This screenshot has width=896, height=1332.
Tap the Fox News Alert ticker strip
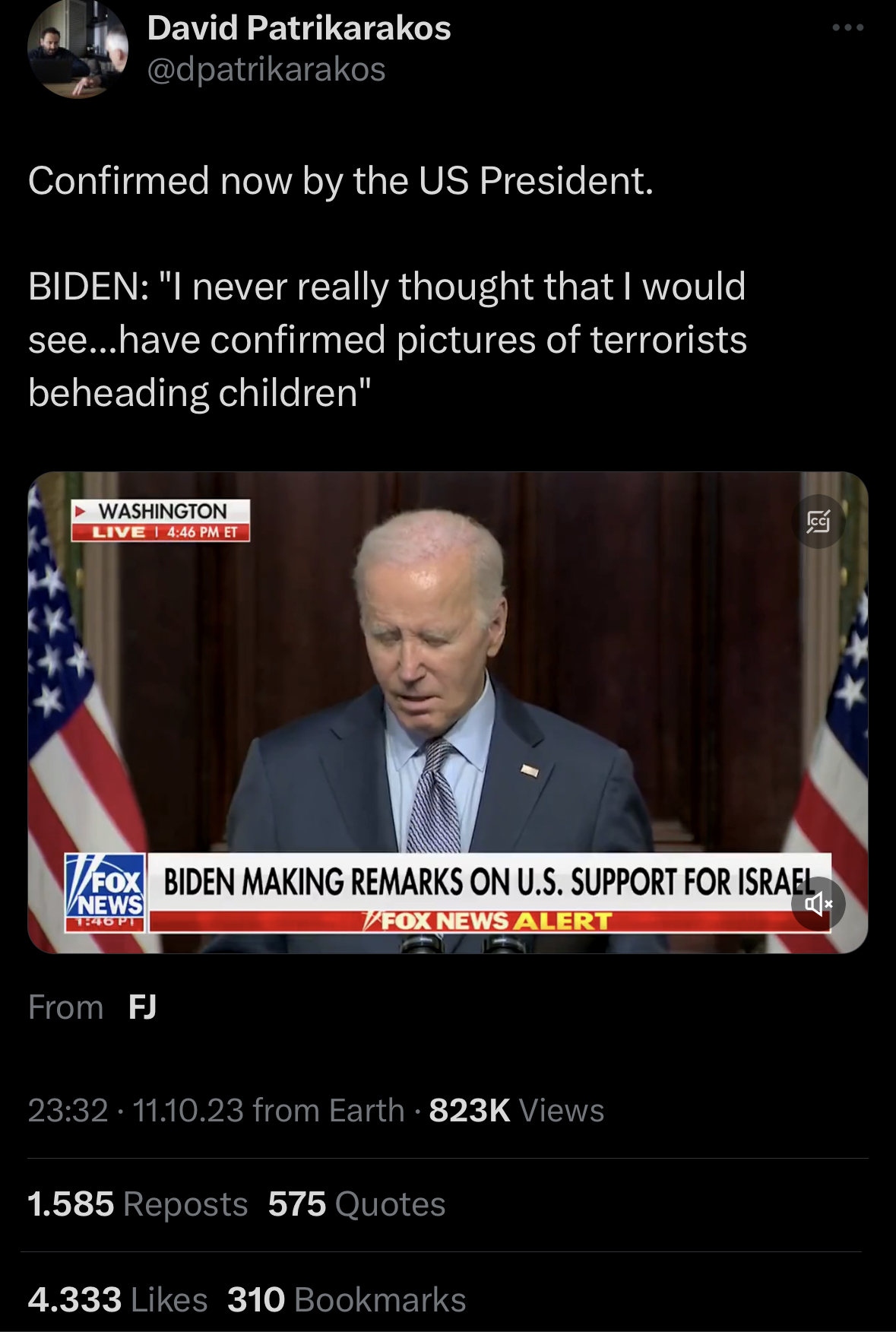pos(489,921)
